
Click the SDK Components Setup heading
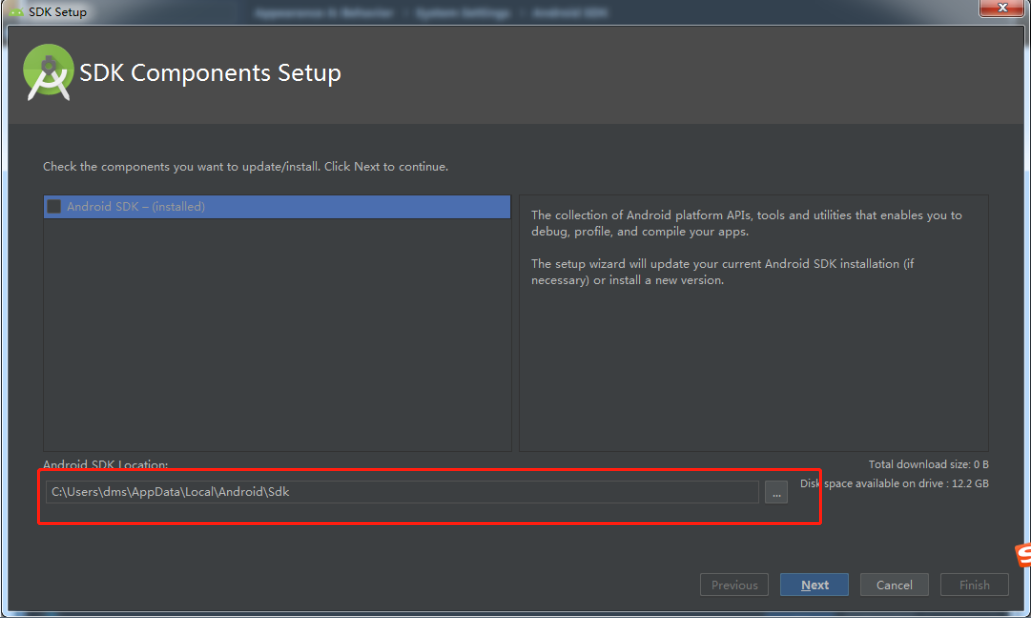pos(210,72)
